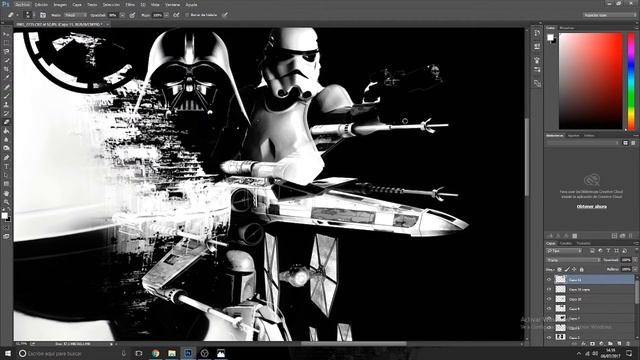Open the Flujo slider arrow in options bar
640x360 pixels.
point(167,15)
